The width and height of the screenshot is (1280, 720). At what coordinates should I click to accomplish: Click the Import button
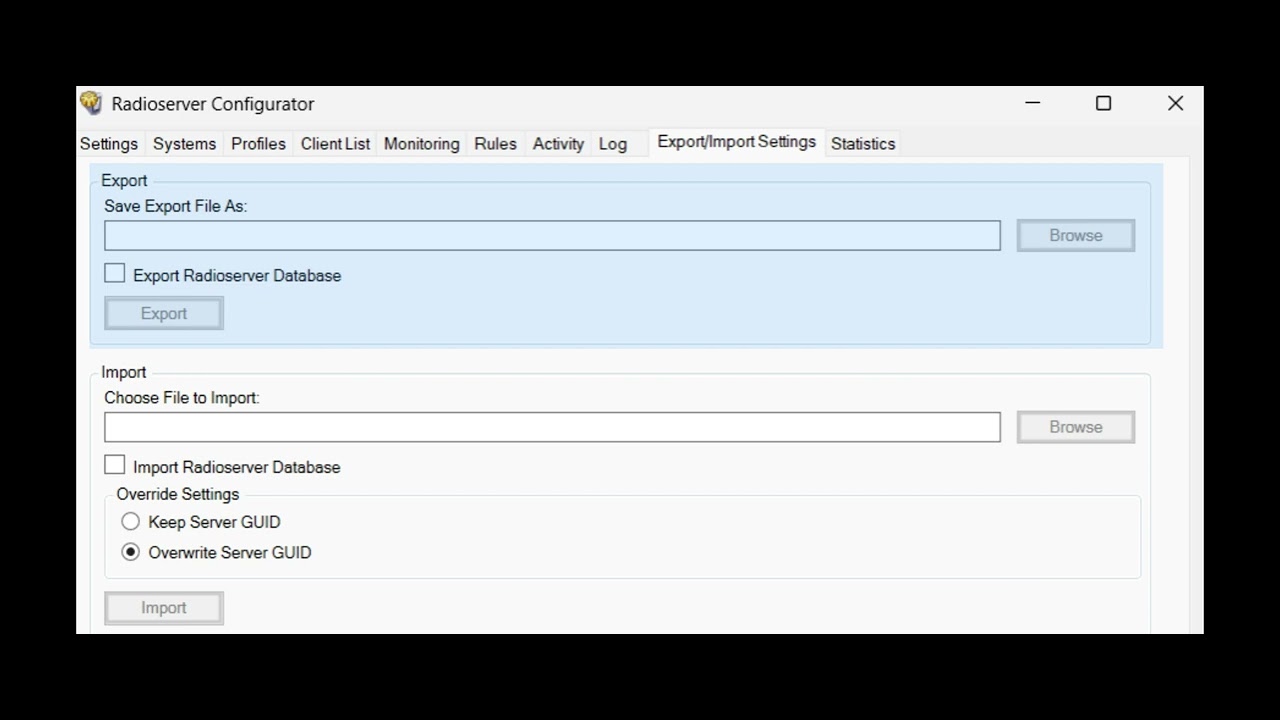(x=164, y=608)
